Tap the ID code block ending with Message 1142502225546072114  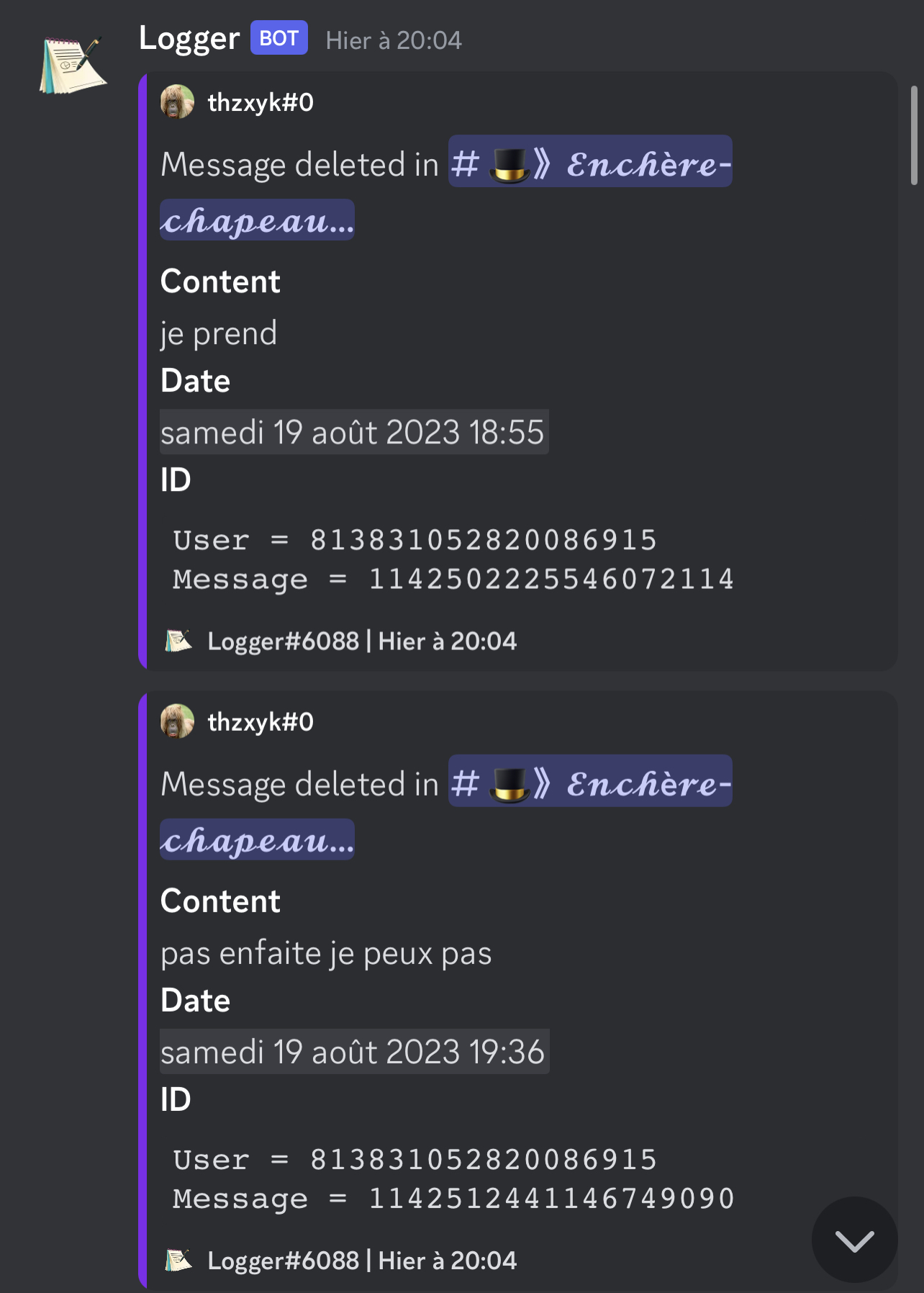pos(453,559)
